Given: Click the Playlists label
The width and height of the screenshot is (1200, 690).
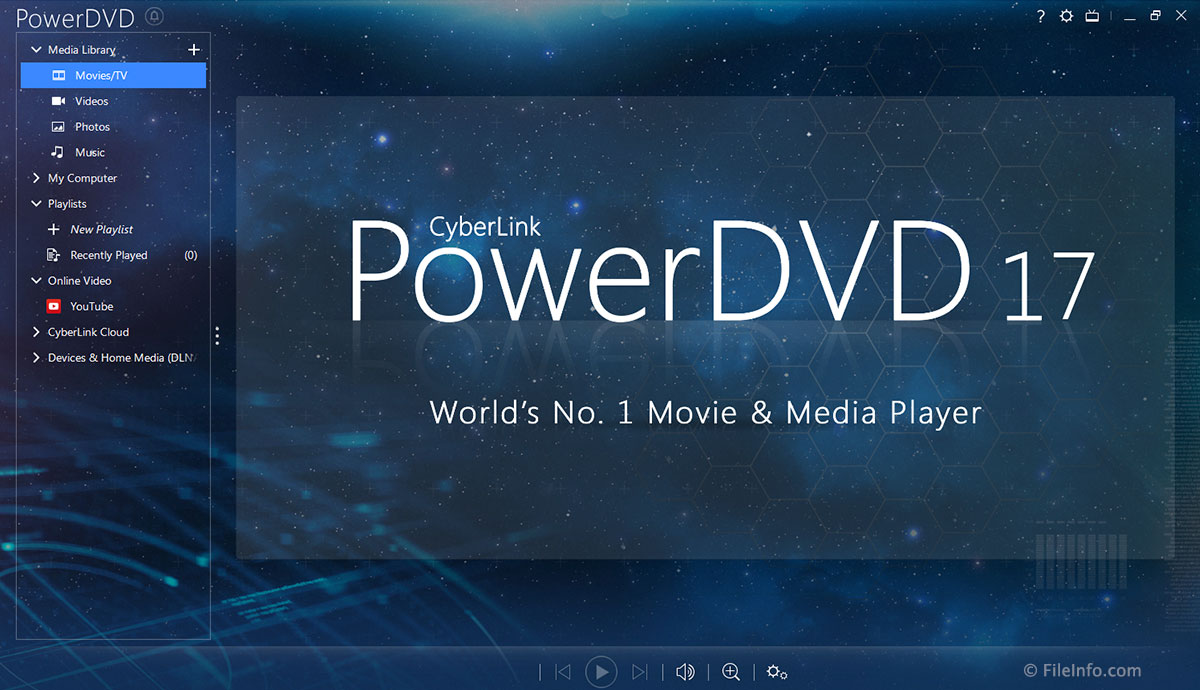Looking at the screenshot, I should [x=67, y=204].
